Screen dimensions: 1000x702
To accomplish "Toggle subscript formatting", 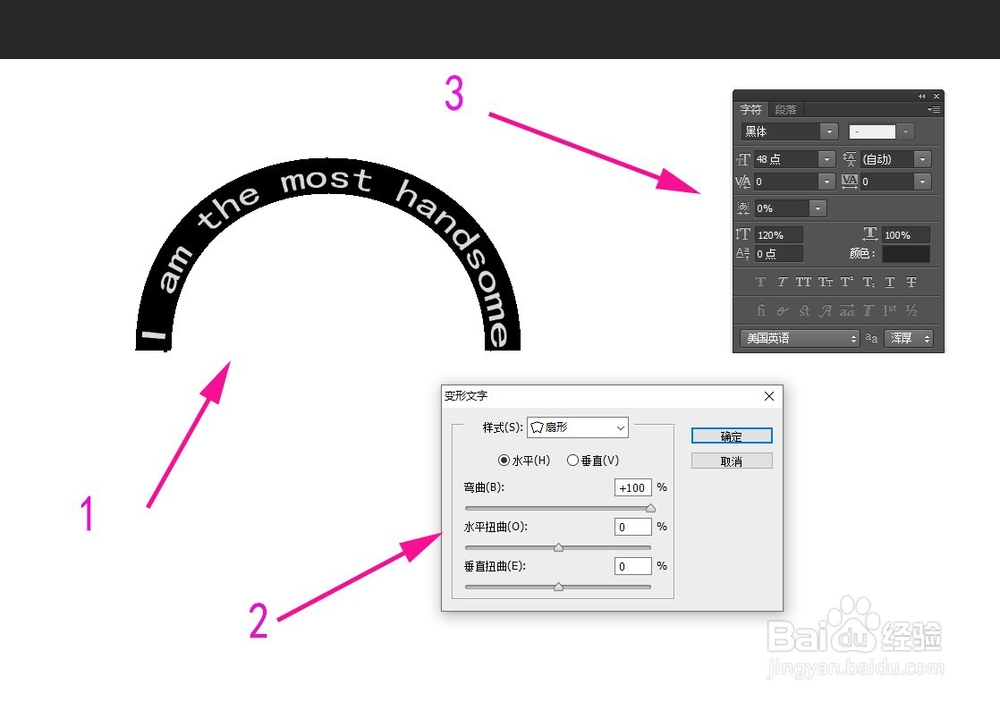I will (868, 281).
